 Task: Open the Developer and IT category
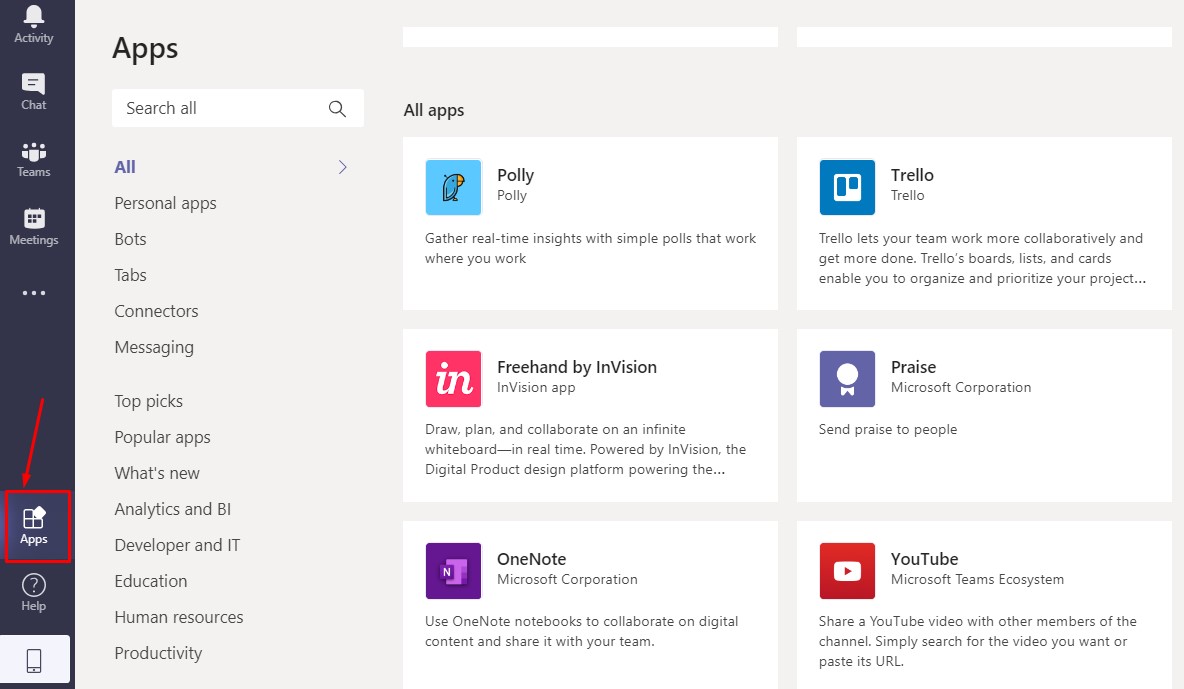(177, 545)
